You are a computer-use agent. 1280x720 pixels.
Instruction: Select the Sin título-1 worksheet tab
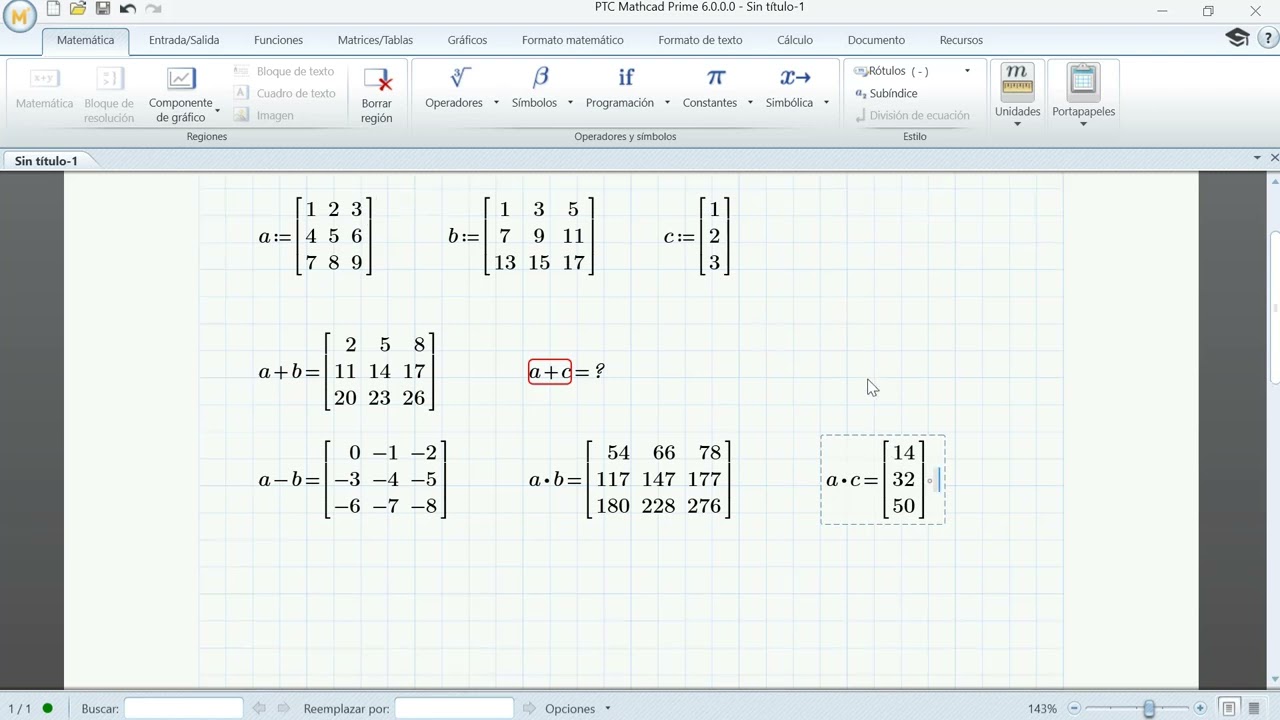pos(46,161)
